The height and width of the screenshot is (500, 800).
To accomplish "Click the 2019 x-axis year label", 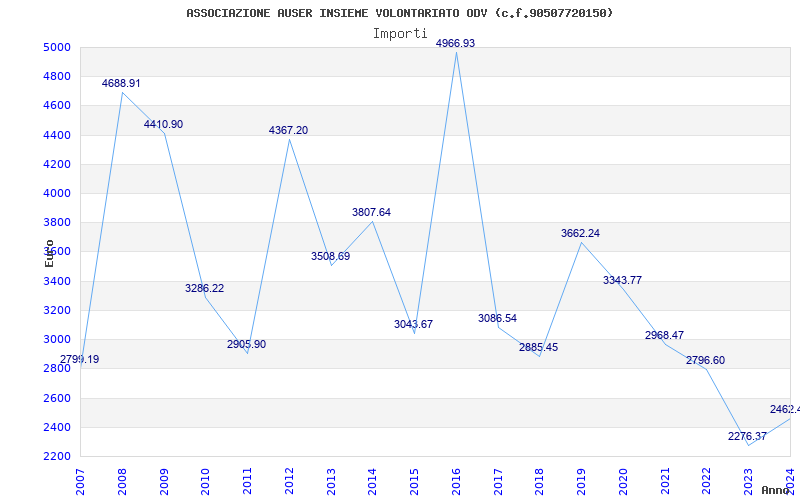I will coord(581,482).
